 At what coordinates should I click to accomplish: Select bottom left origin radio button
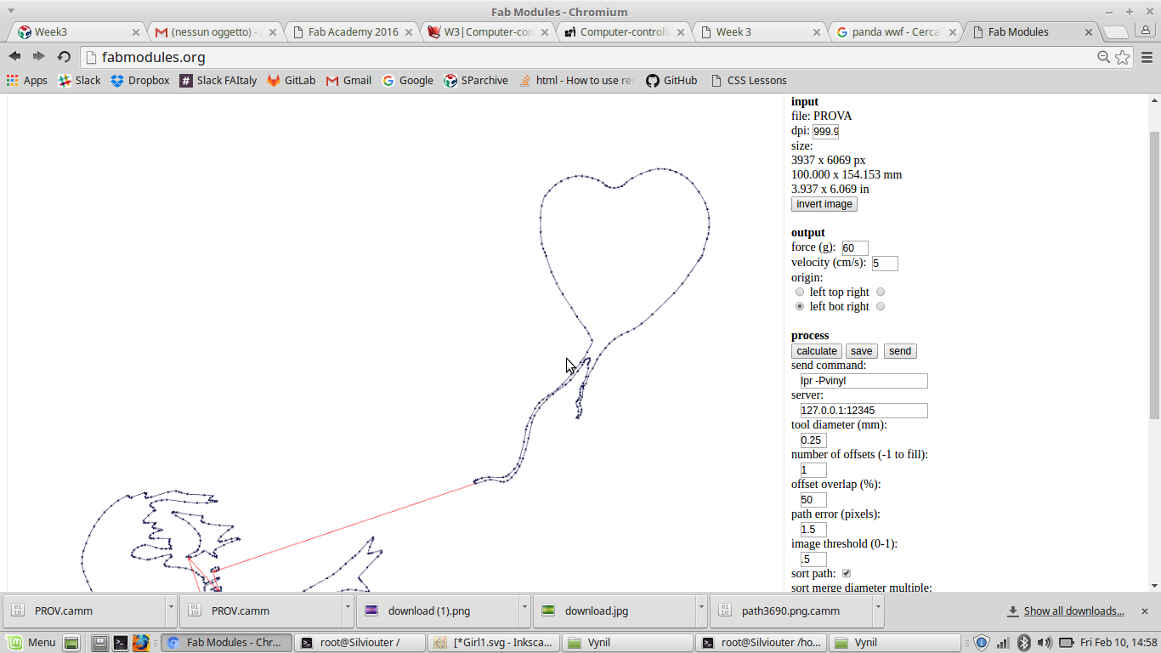coord(800,307)
